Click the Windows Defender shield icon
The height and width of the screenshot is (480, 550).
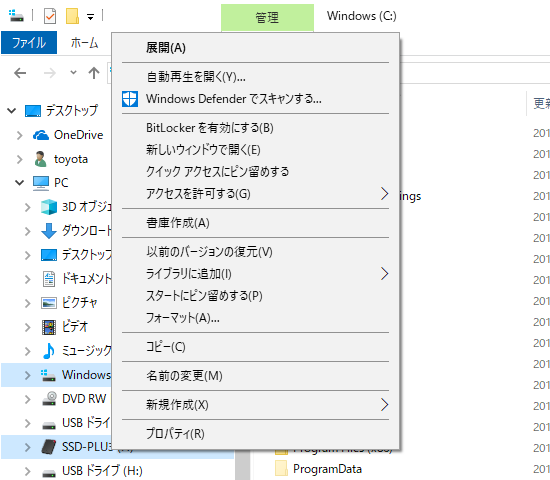[x=130, y=99]
